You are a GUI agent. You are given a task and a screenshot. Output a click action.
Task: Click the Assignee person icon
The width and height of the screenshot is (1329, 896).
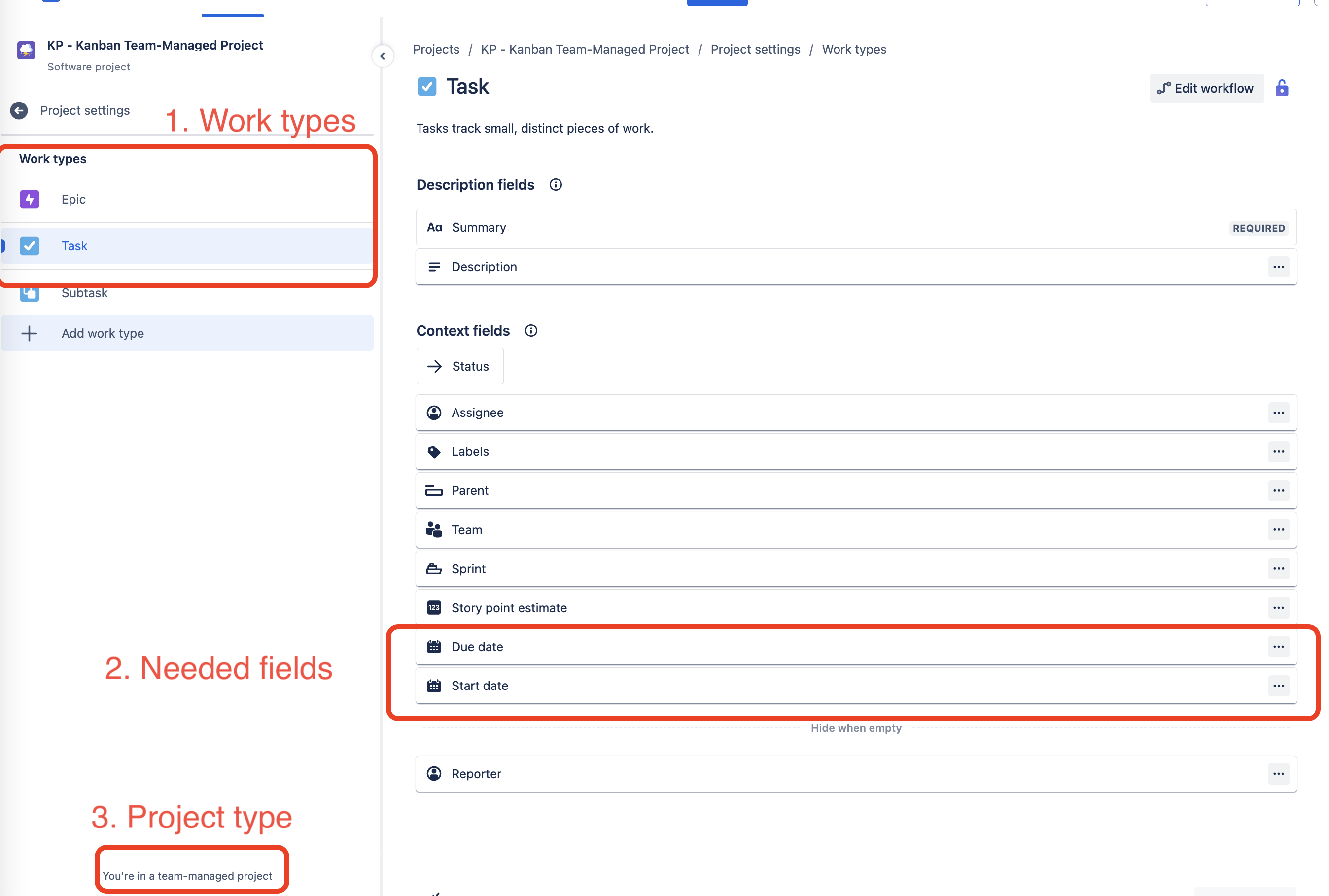tap(434, 413)
